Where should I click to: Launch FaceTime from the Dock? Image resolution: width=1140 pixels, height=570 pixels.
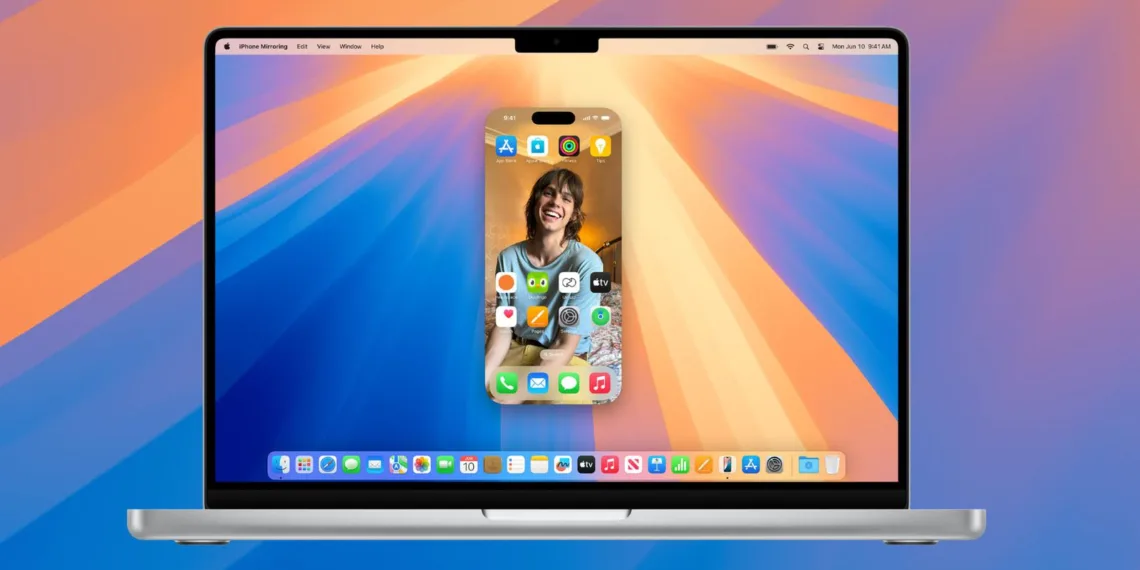tap(445, 465)
